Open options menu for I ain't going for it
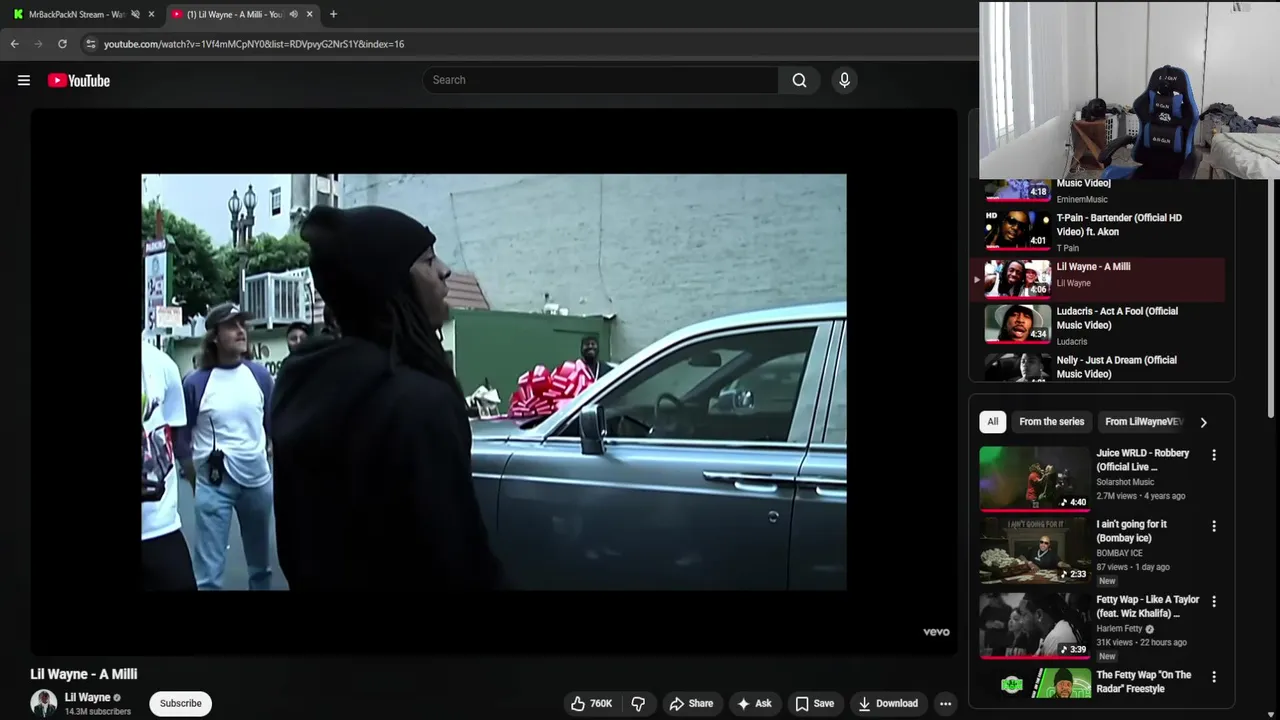Viewport: 1280px width, 720px height. (x=1214, y=526)
